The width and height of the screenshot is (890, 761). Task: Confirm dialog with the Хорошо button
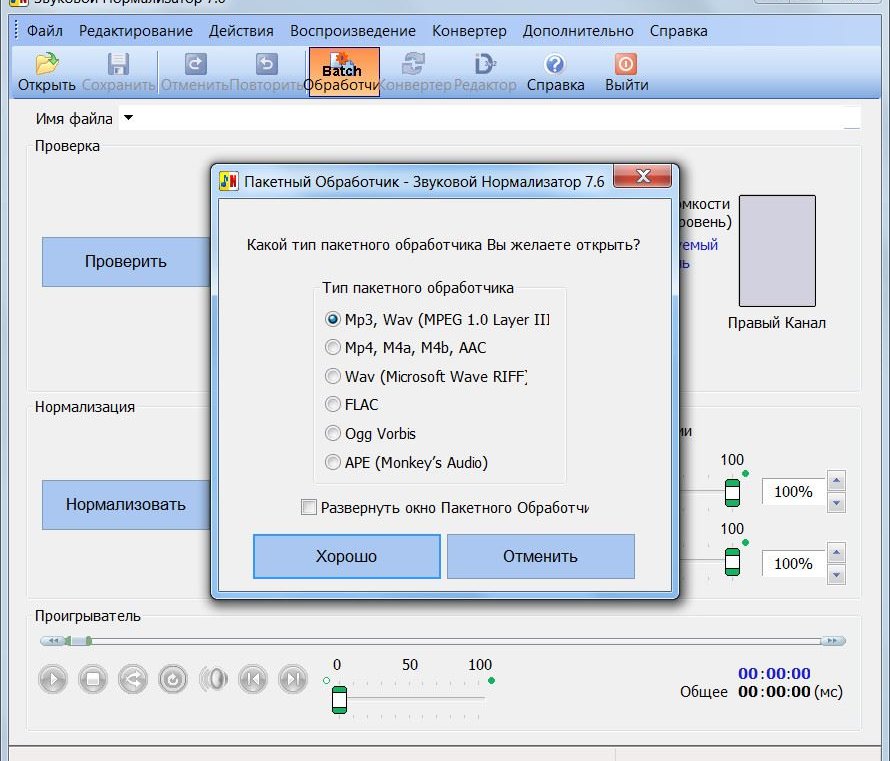(x=347, y=556)
